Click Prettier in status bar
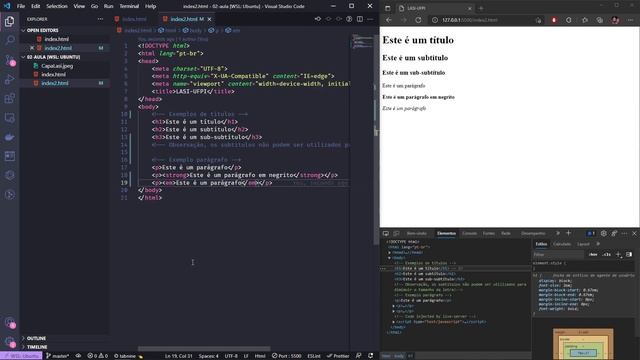Viewport: 640px width, 360px height. 338,356
